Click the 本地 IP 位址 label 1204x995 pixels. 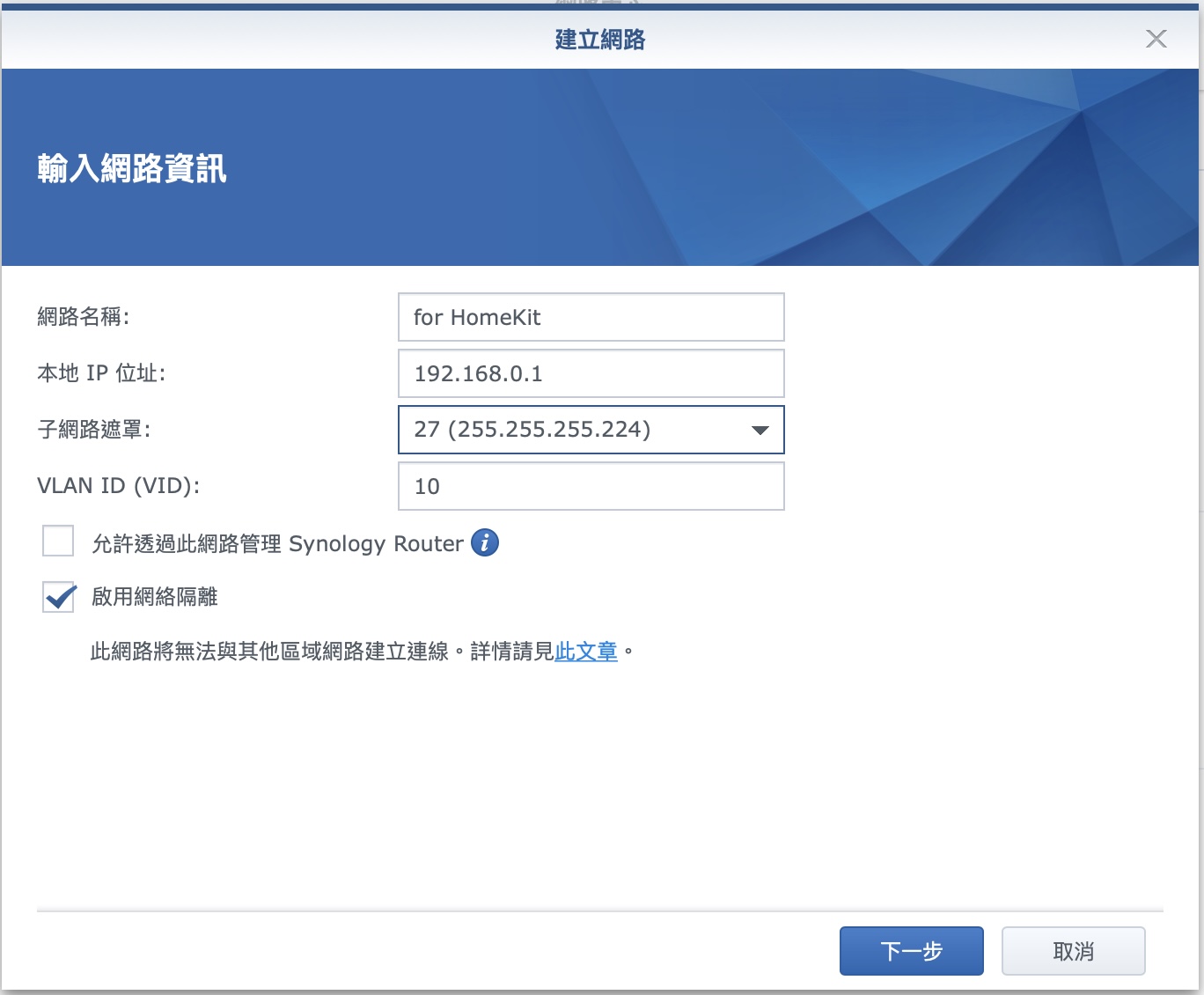click(x=101, y=373)
